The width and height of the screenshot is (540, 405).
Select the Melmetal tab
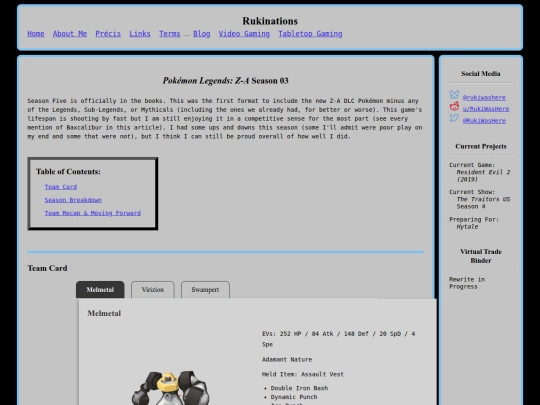click(100, 290)
